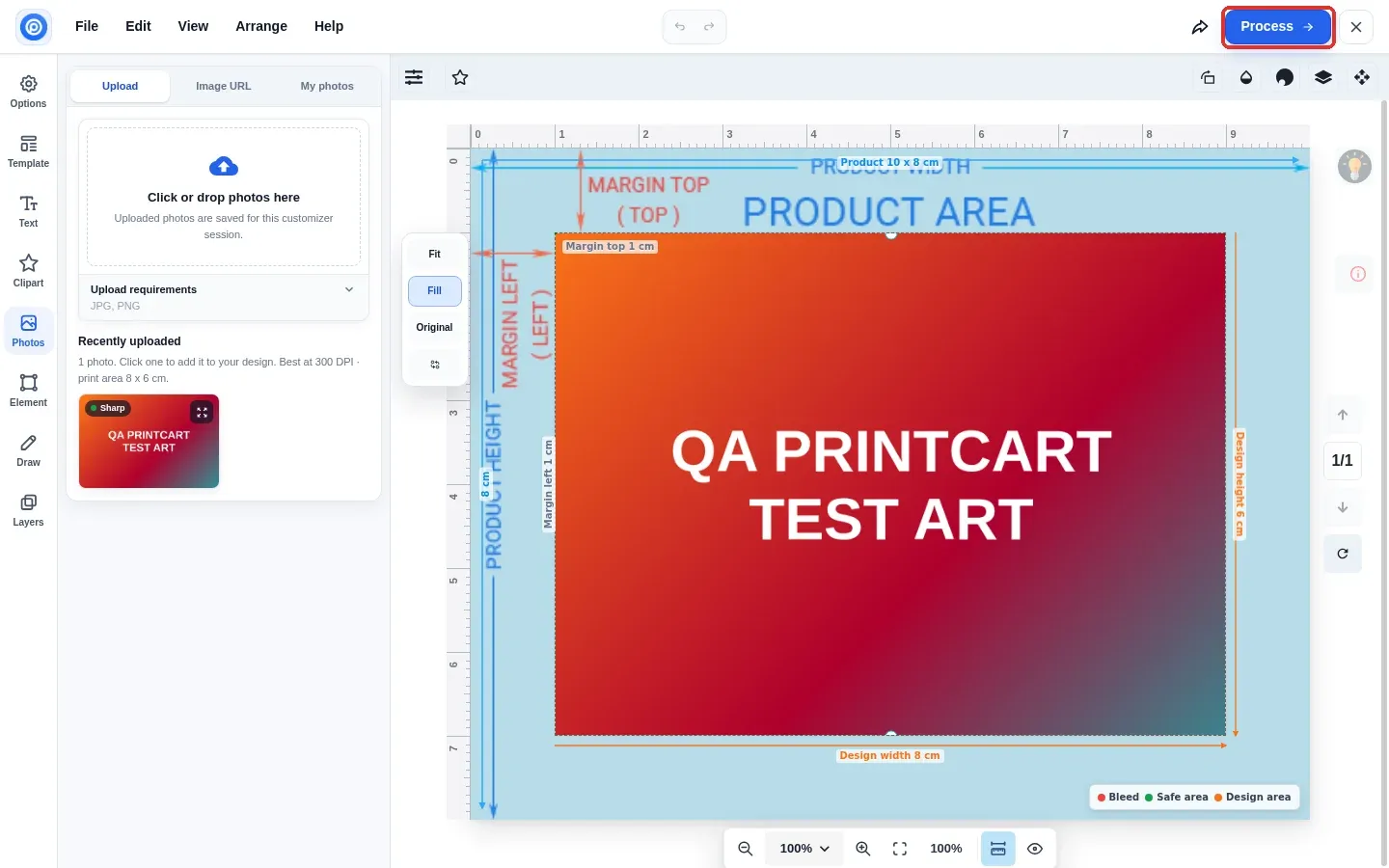Switch to the Upload tab
The width and height of the screenshot is (1389, 868).
pyautogui.click(x=121, y=87)
